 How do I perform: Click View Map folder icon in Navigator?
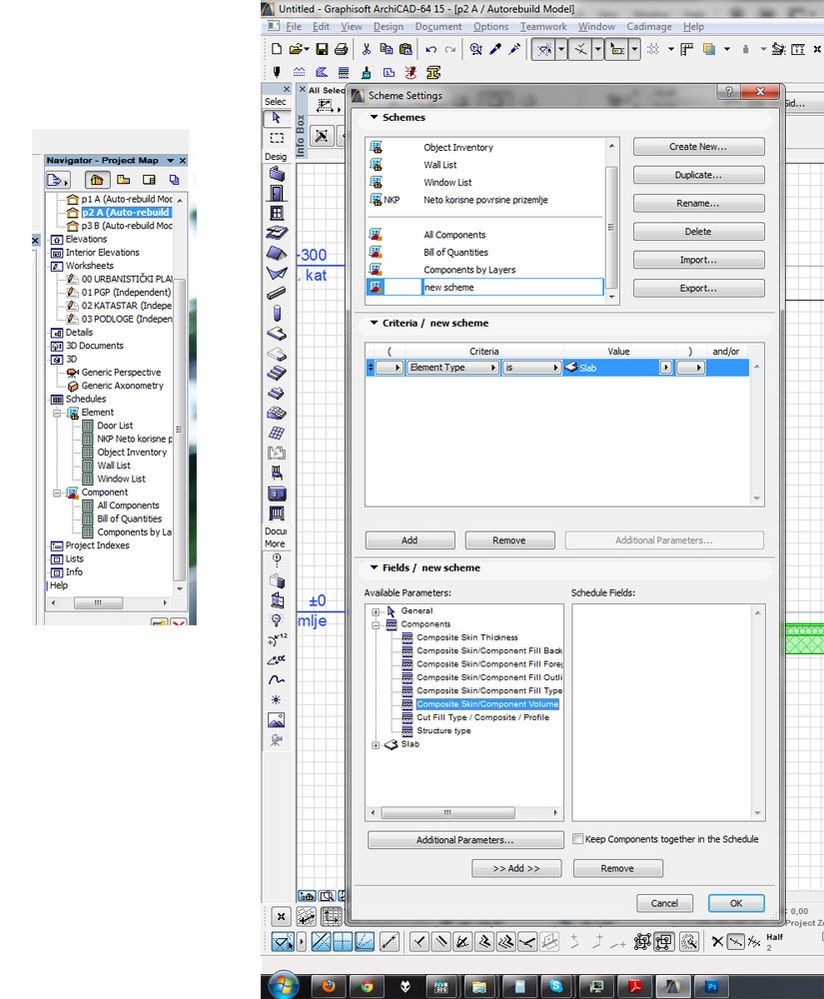click(x=124, y=180)
